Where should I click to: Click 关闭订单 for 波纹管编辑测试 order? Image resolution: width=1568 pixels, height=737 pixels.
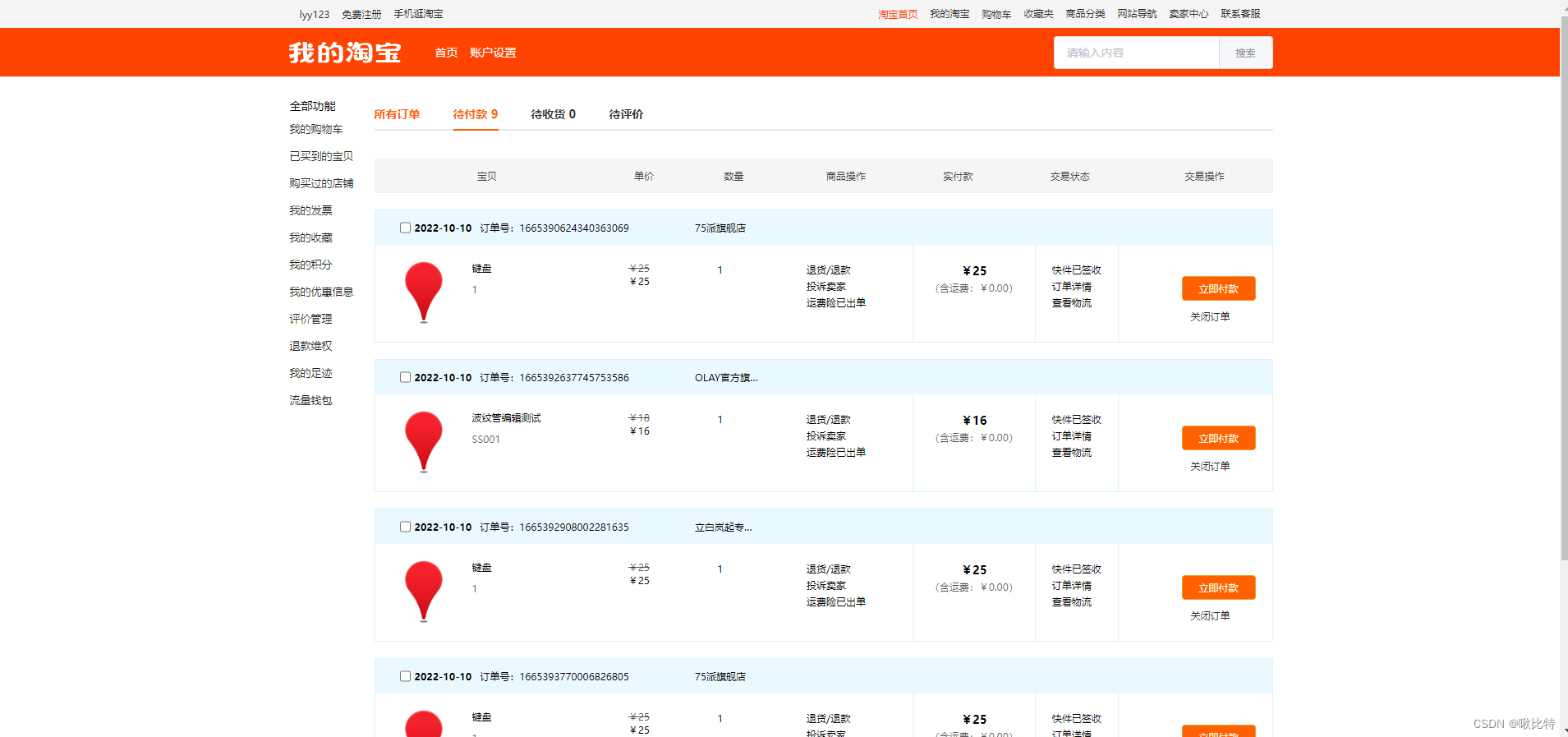[x=1210, y=466]
